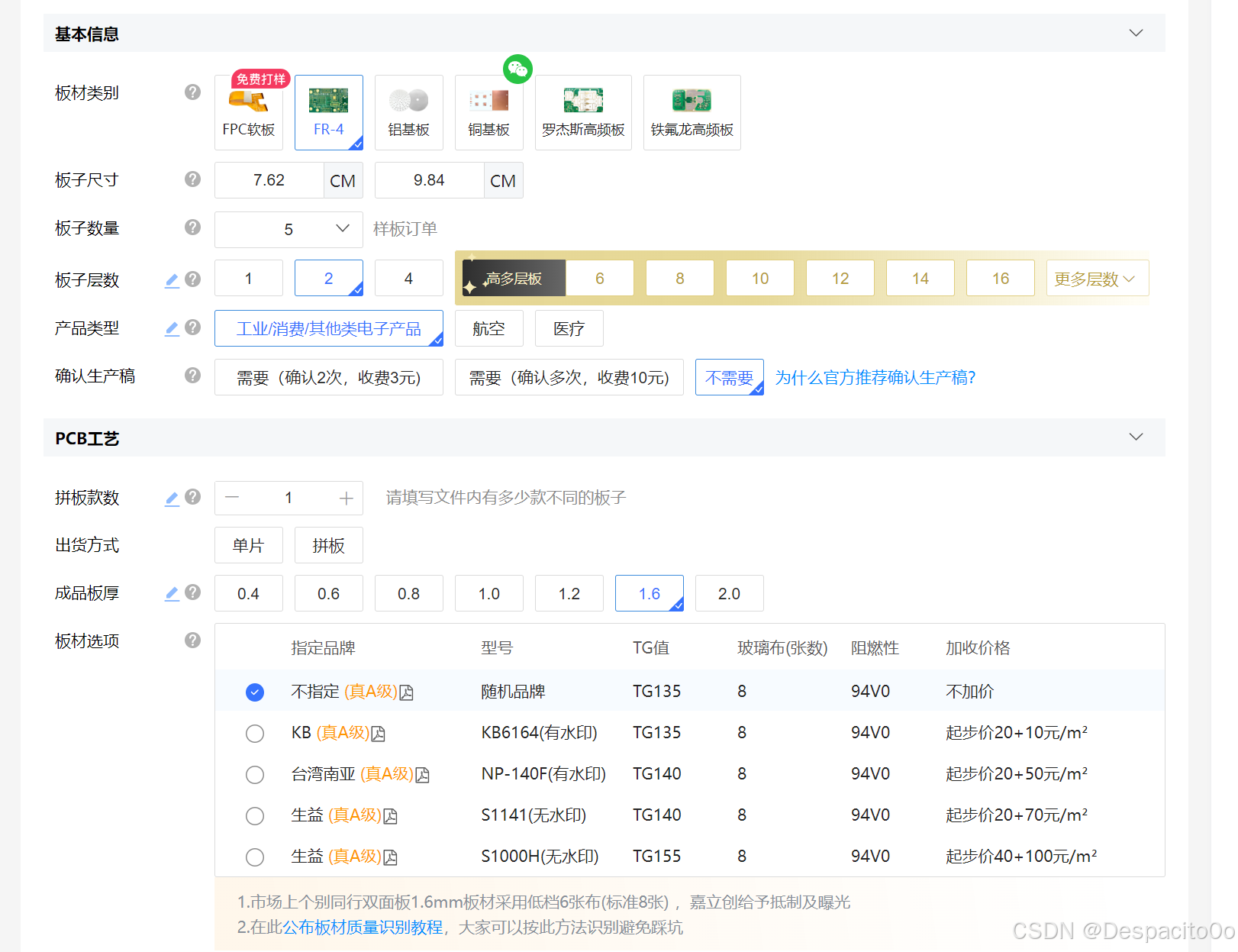The height and width of the screenshot is (952, 1238).
Task: Increase 拼板款数 with plus button
Action: click(346, 498)
